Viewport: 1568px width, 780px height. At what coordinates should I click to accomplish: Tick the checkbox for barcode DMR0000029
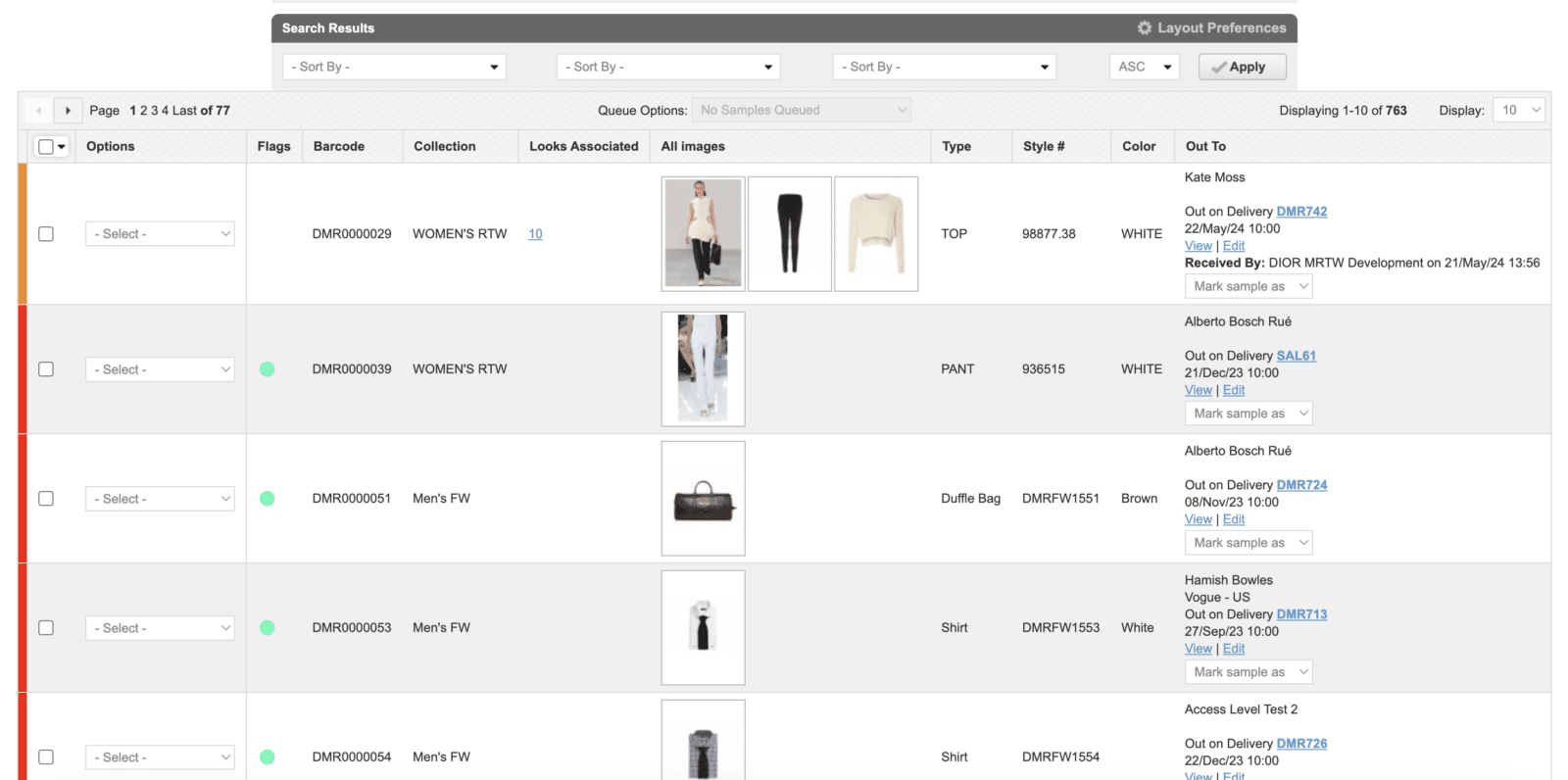point(46,234)
